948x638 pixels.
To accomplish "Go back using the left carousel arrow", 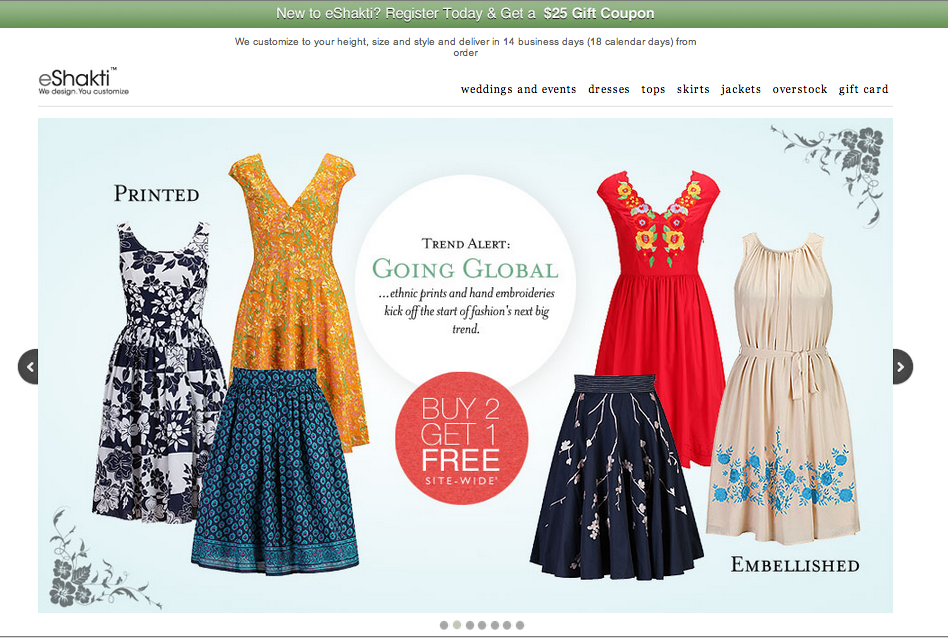I will point(30,366).
